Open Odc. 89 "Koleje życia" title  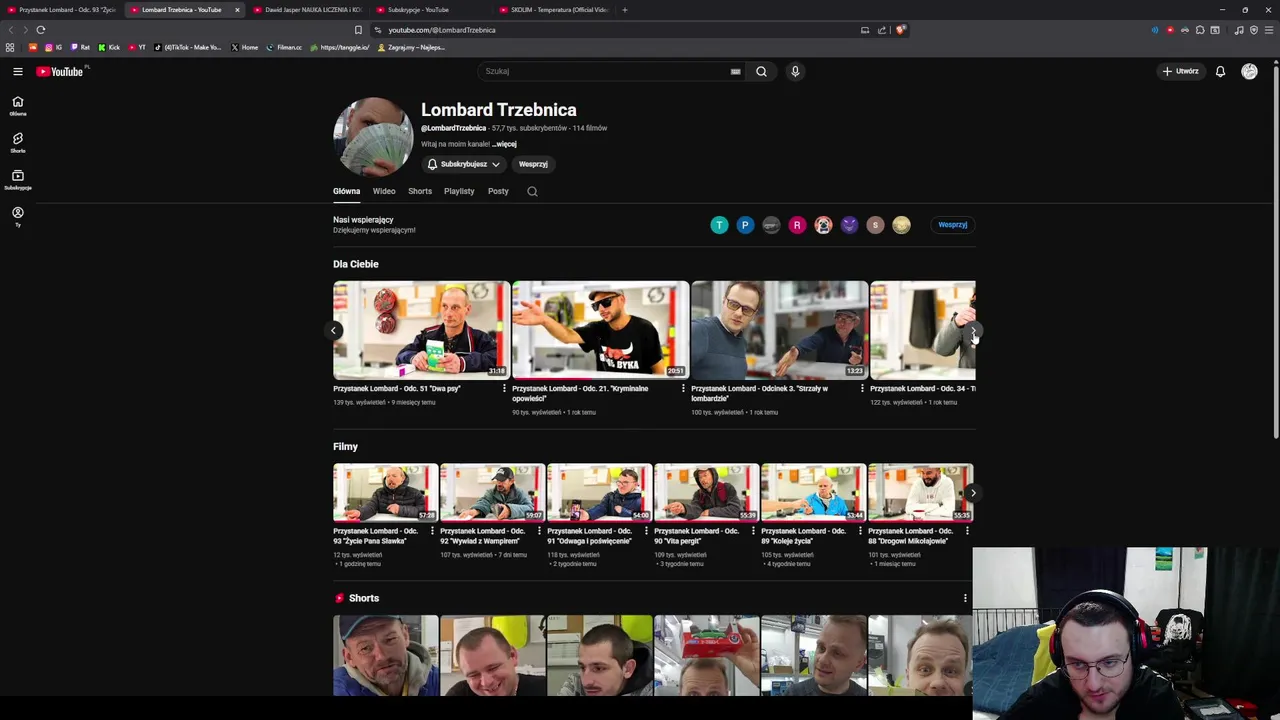pos(803,536)
